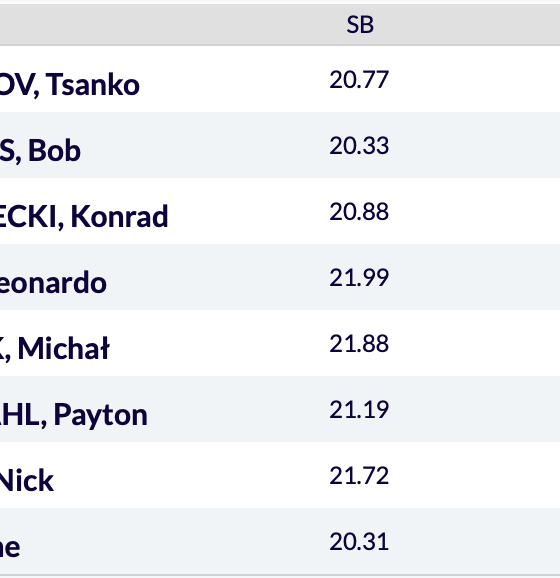
Task: Select the 20.88 season best value
Action: point(359,212)
